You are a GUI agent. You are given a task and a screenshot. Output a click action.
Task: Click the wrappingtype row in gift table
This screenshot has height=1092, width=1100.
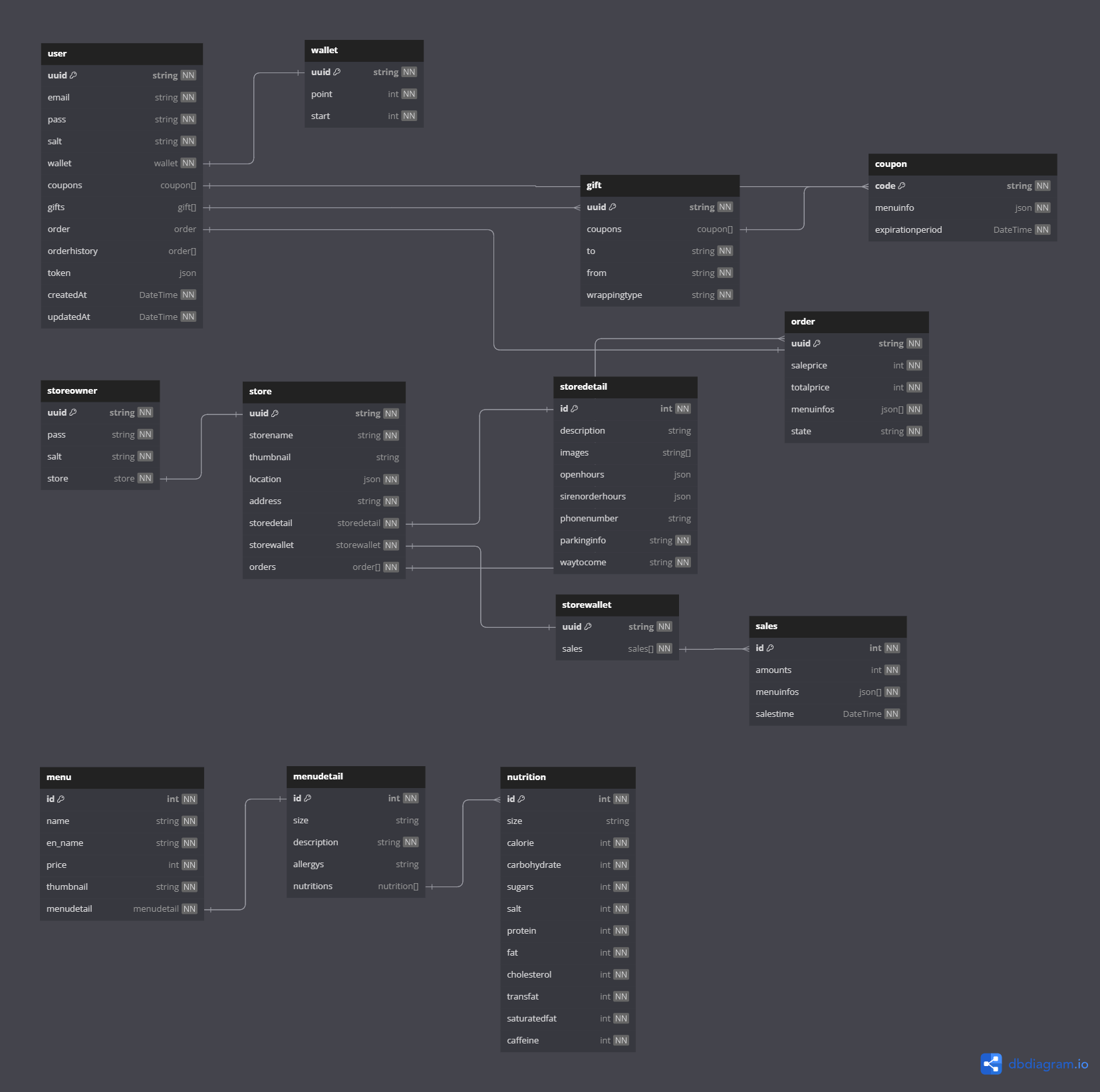[660, 295]
